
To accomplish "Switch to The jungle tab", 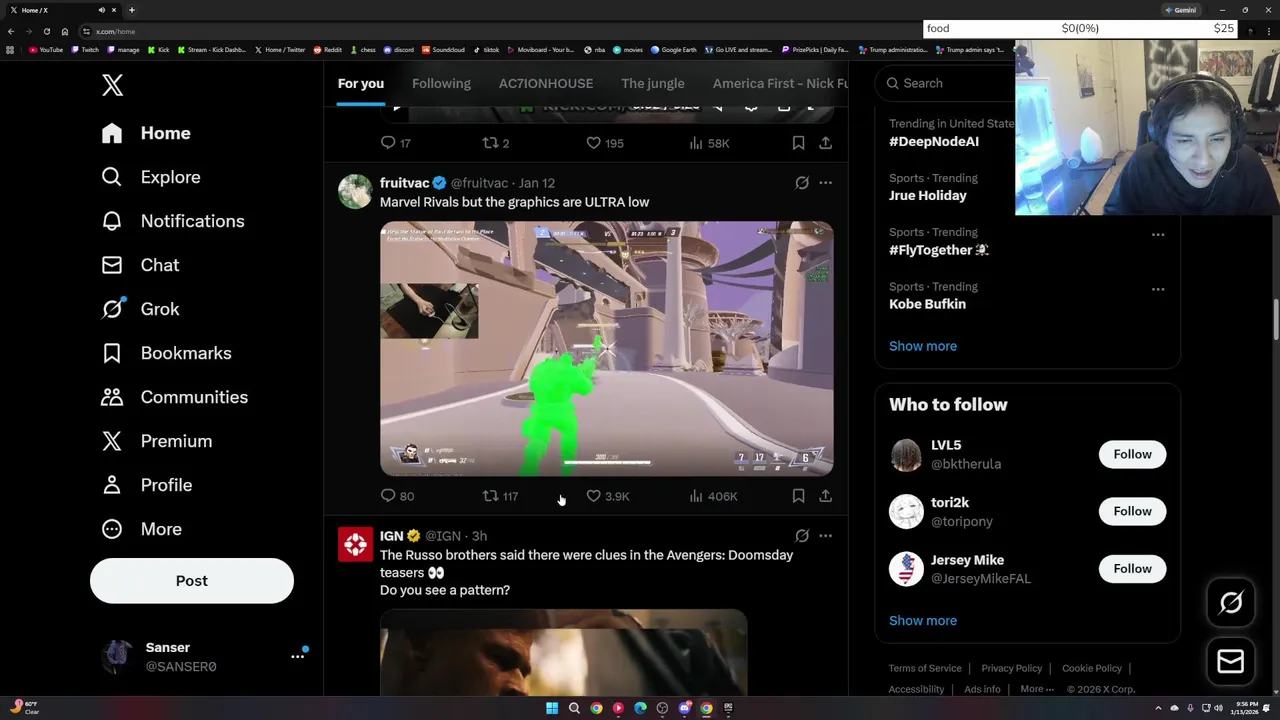I will click(x=652, y=83).
